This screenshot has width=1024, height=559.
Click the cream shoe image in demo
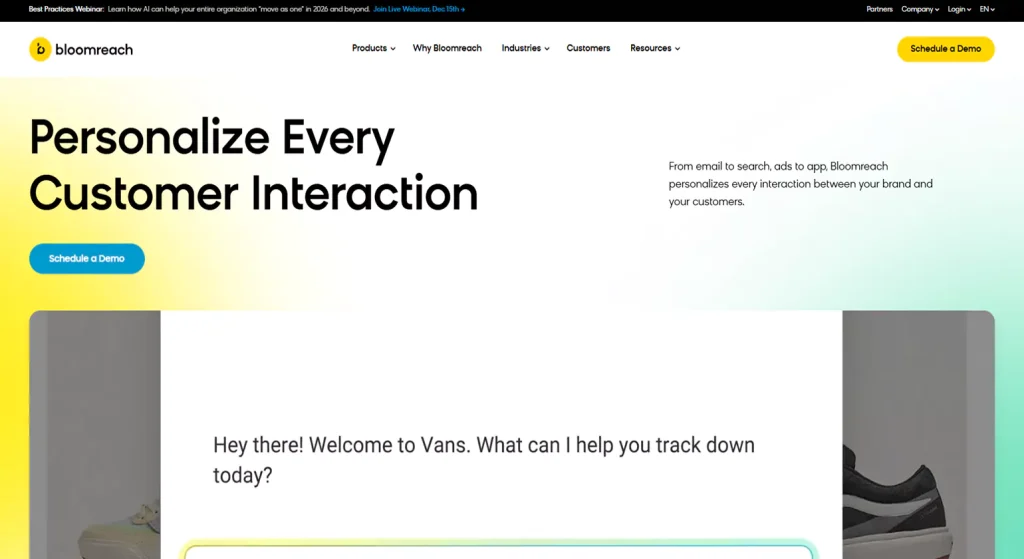pos(120,532)
